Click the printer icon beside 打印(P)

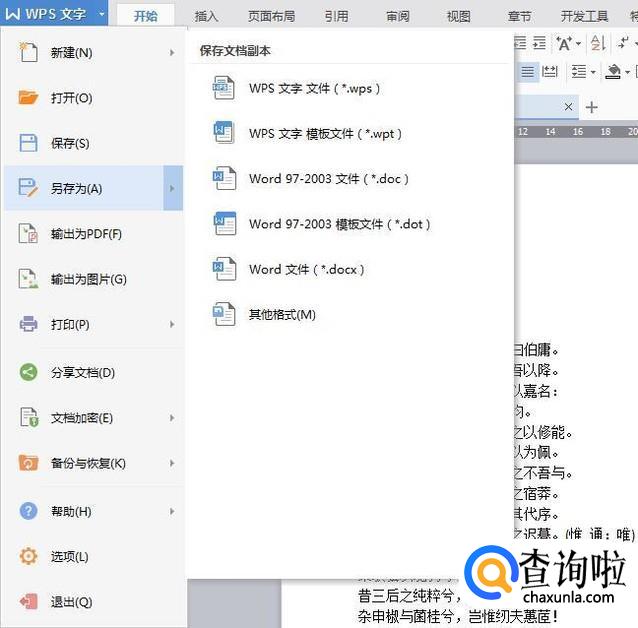pos(28,324)
